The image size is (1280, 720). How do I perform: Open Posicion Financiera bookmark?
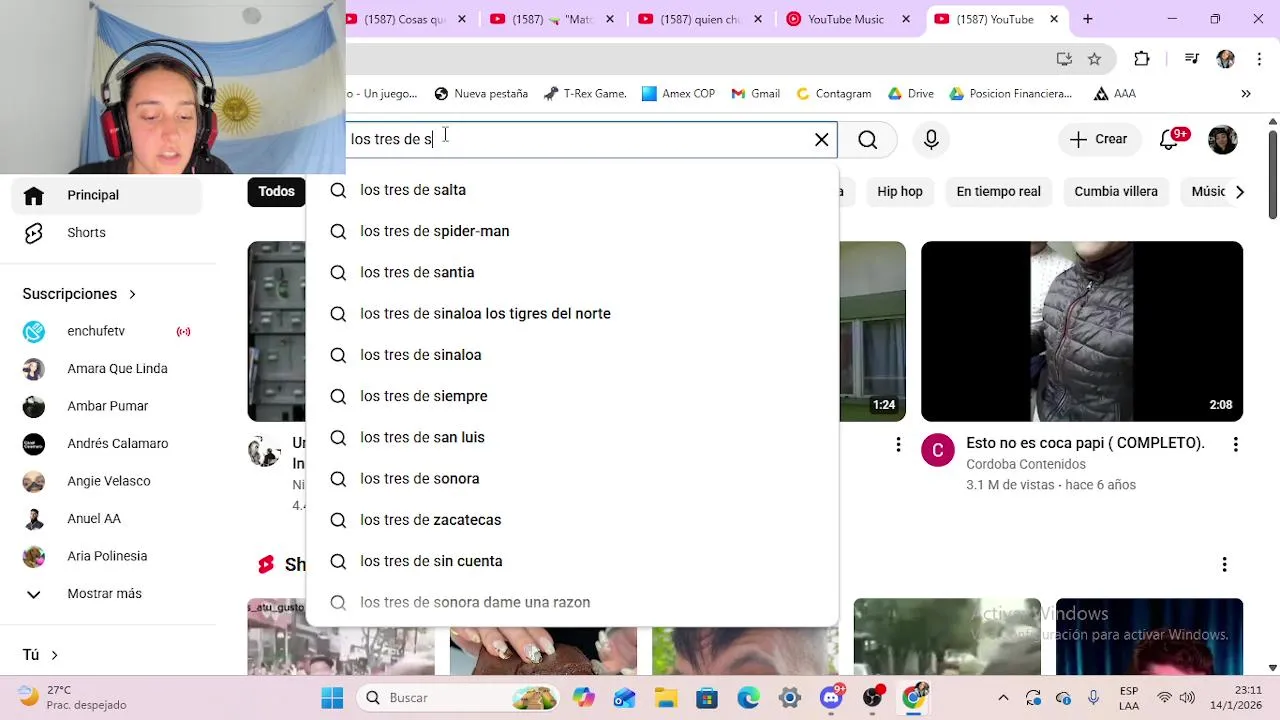click(1010, 94)
